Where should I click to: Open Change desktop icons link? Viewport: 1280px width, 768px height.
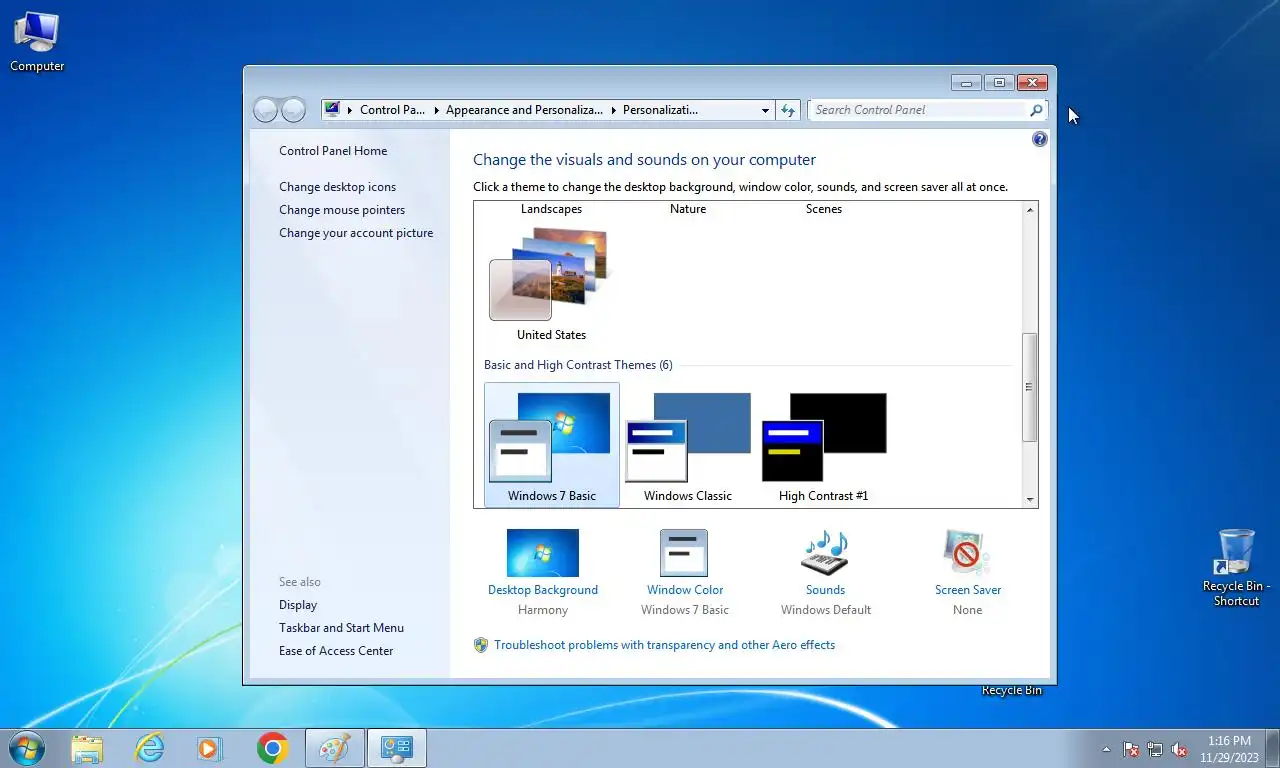point(337,187)
